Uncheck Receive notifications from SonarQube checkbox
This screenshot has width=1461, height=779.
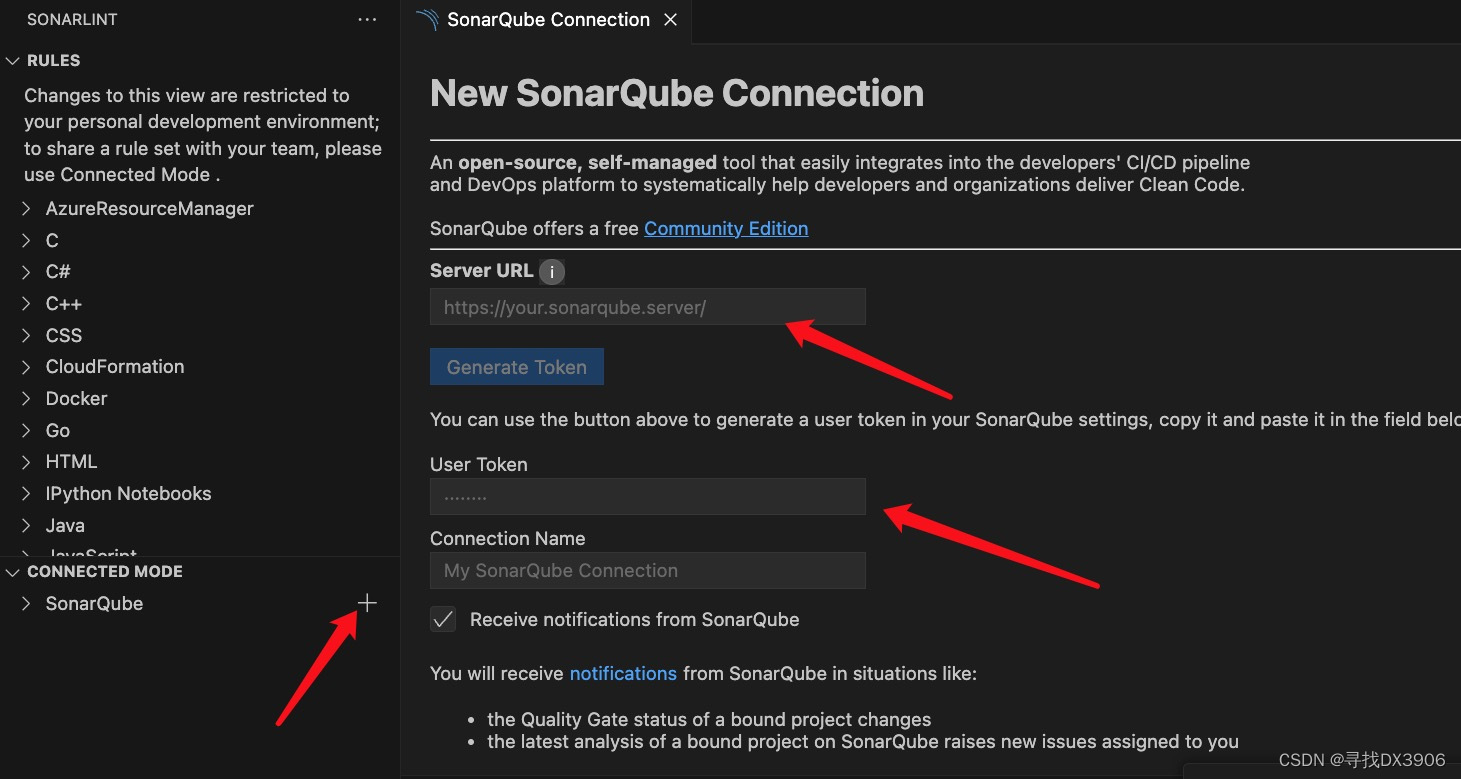pyautogui.click(x=443, y=619)
